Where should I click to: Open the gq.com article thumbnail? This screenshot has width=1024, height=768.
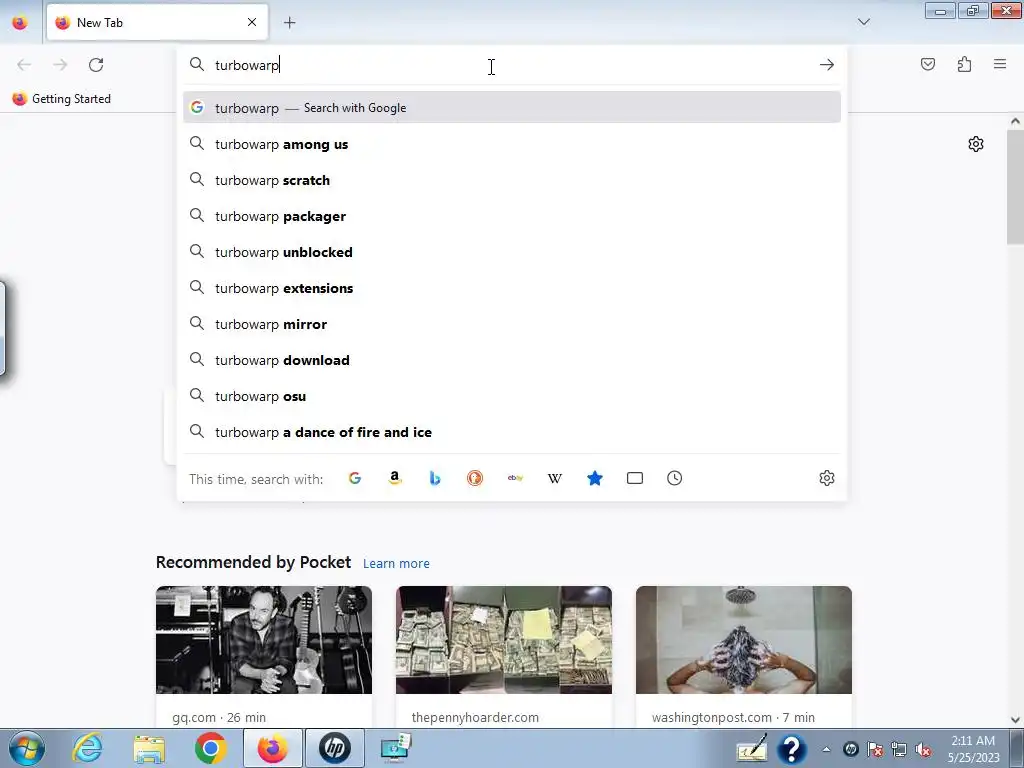coord(264,640)
